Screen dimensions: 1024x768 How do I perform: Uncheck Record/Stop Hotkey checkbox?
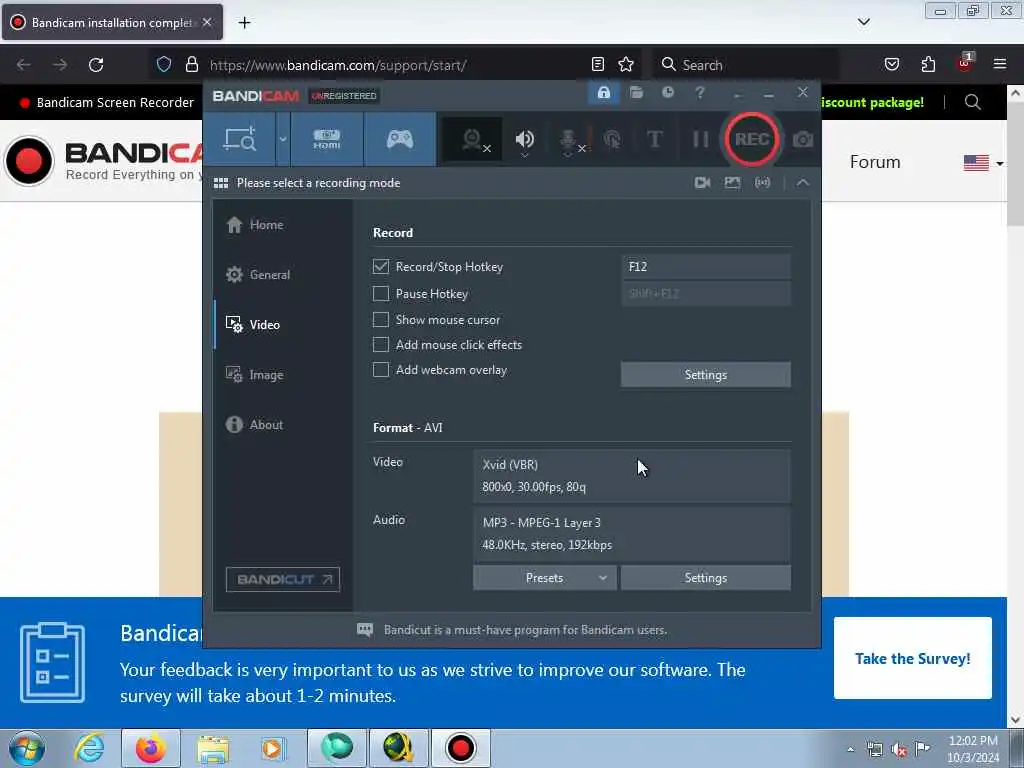pos(381,266)
